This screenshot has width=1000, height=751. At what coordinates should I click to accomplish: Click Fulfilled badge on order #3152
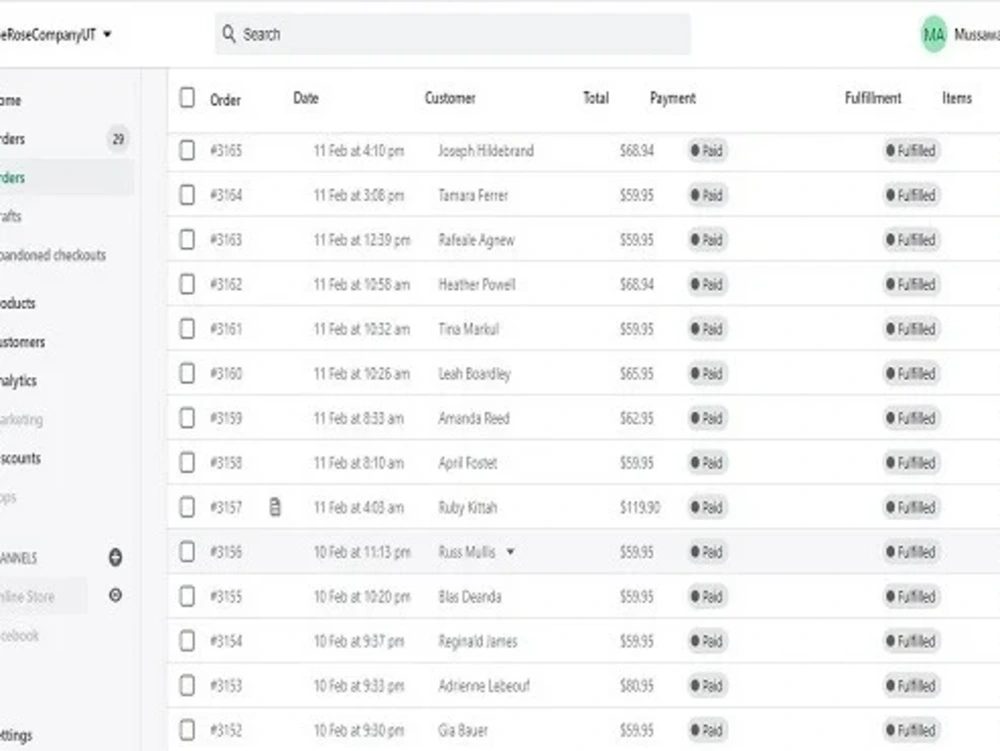tap(911, 731)
